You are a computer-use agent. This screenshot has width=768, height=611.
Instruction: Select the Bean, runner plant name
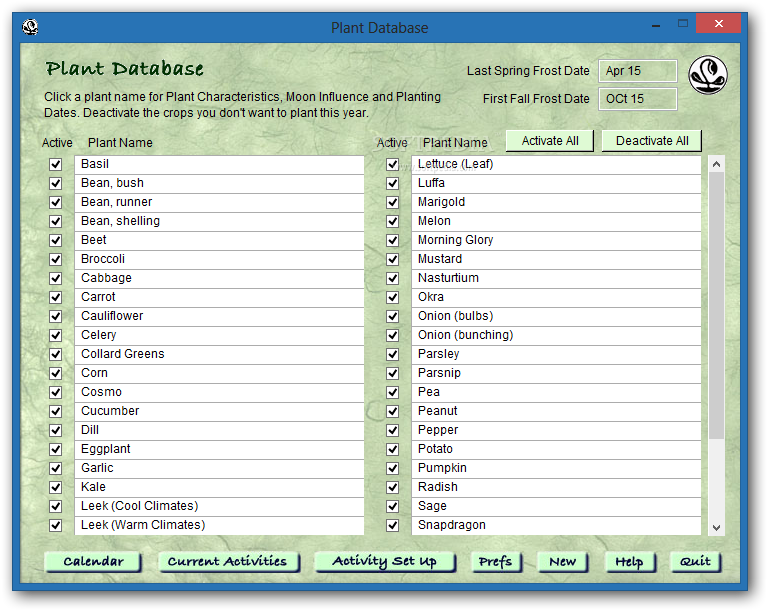click(219, 202)
